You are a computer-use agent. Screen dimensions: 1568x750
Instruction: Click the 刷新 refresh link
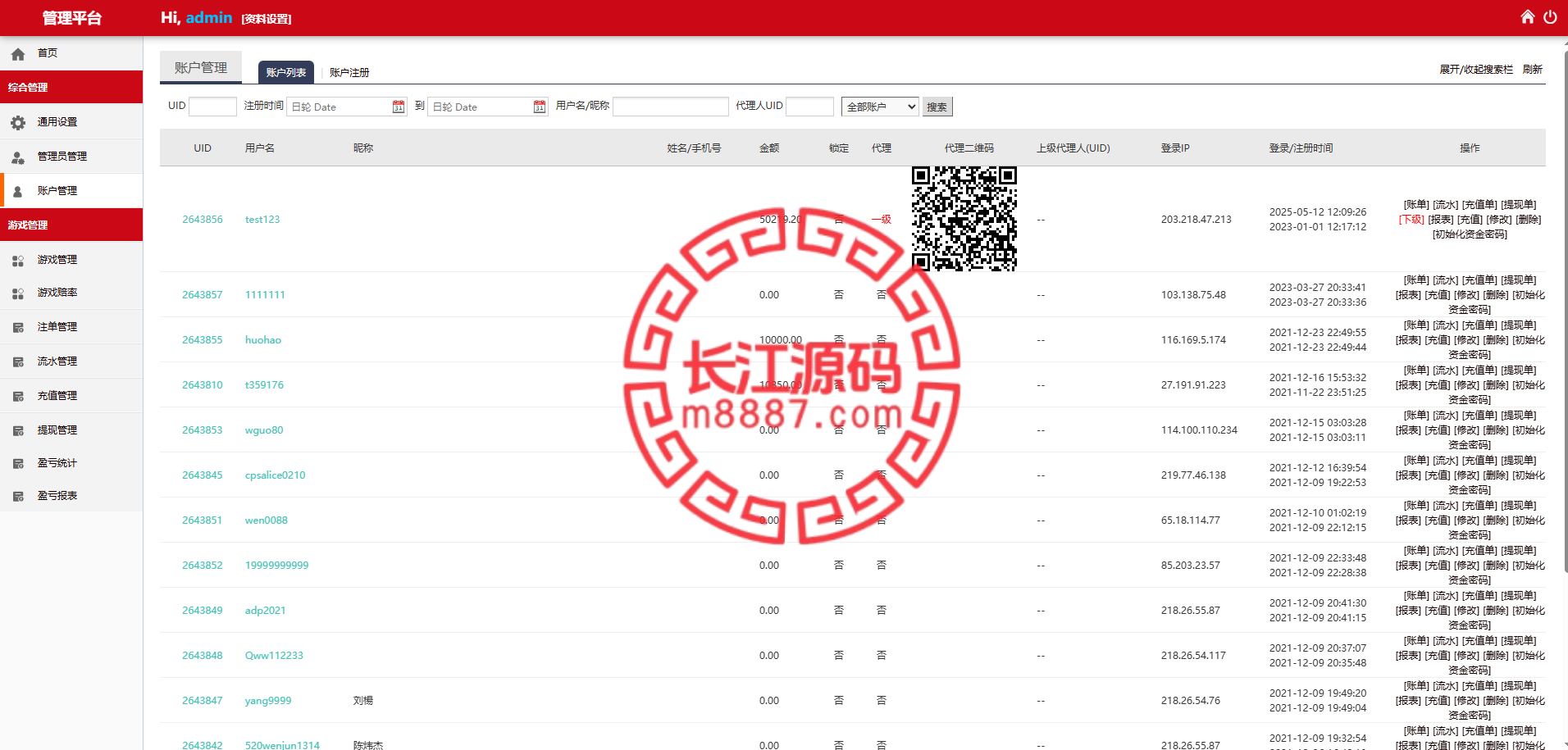[1533, 70]
